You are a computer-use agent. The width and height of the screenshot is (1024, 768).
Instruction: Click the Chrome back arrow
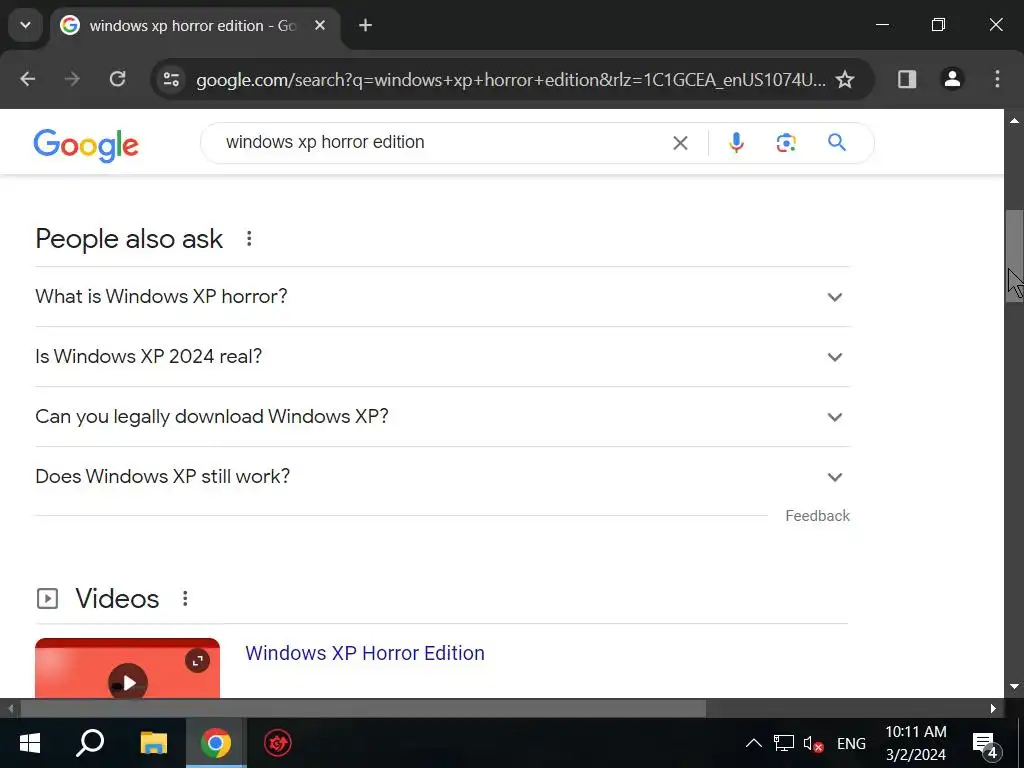[x=27, y=79]
